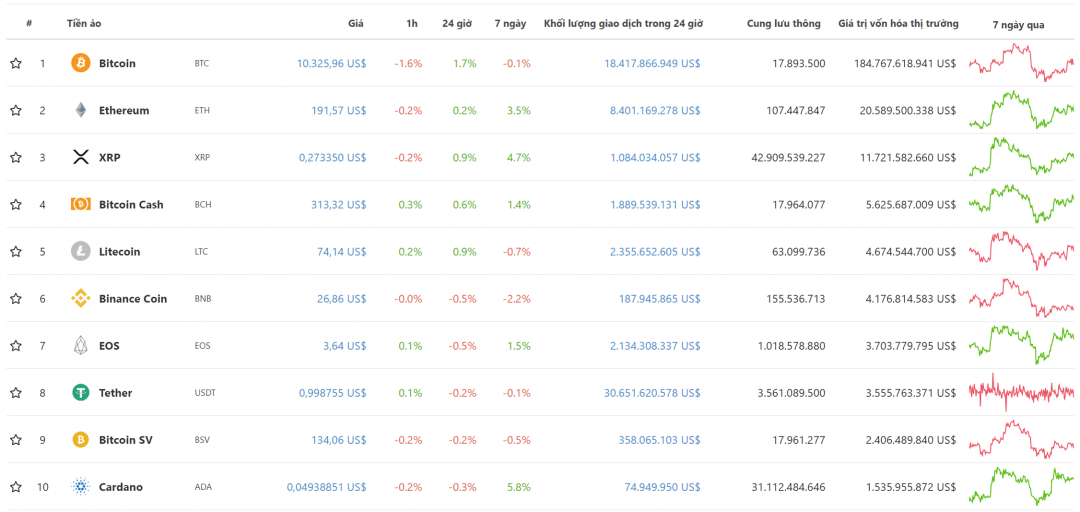Sort by the 1h change column
This screenshot has width=1080, height=512.
[412, 23]
